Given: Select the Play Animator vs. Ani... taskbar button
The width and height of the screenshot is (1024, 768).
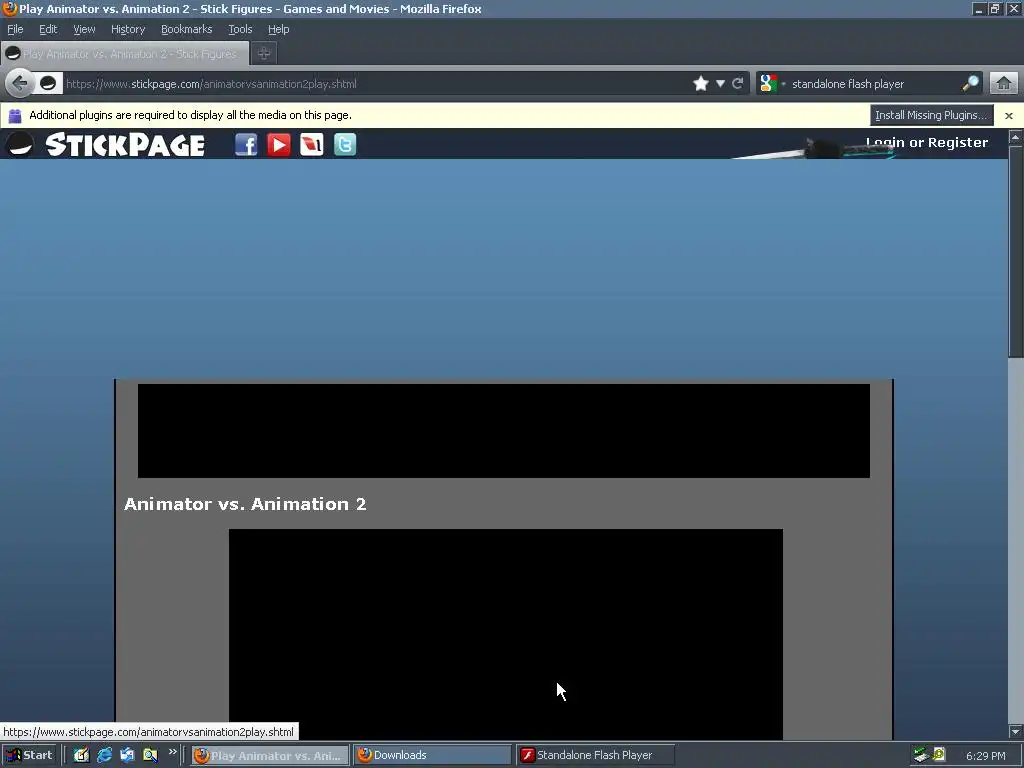Looking at the screenshot, I should click(270, 755).
